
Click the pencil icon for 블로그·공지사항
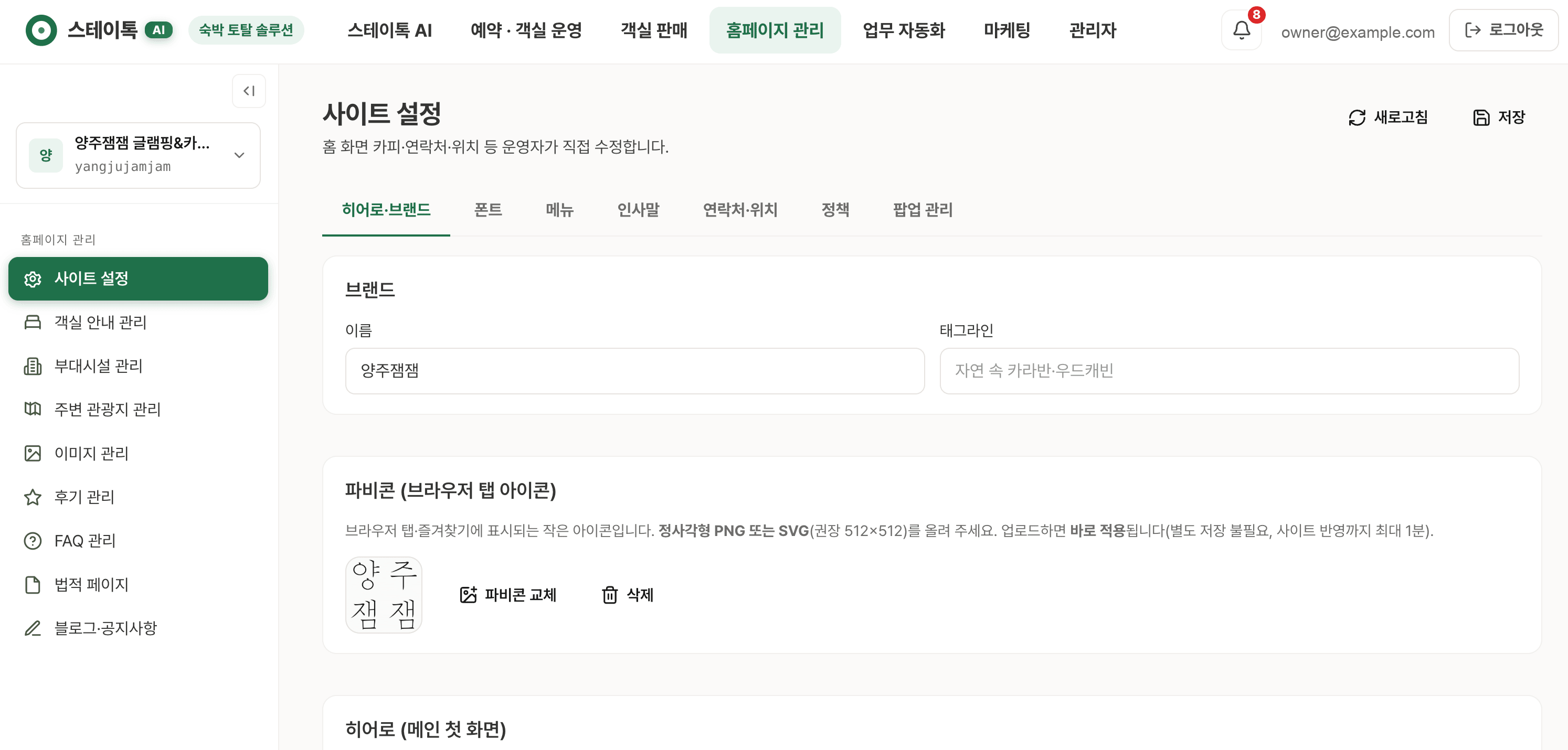pyautogui.click(x=32, y=628)
